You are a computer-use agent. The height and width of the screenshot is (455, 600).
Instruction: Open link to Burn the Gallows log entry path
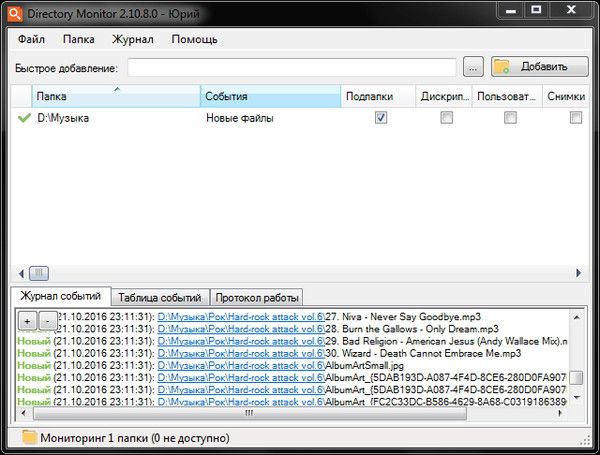pos(240,329)
